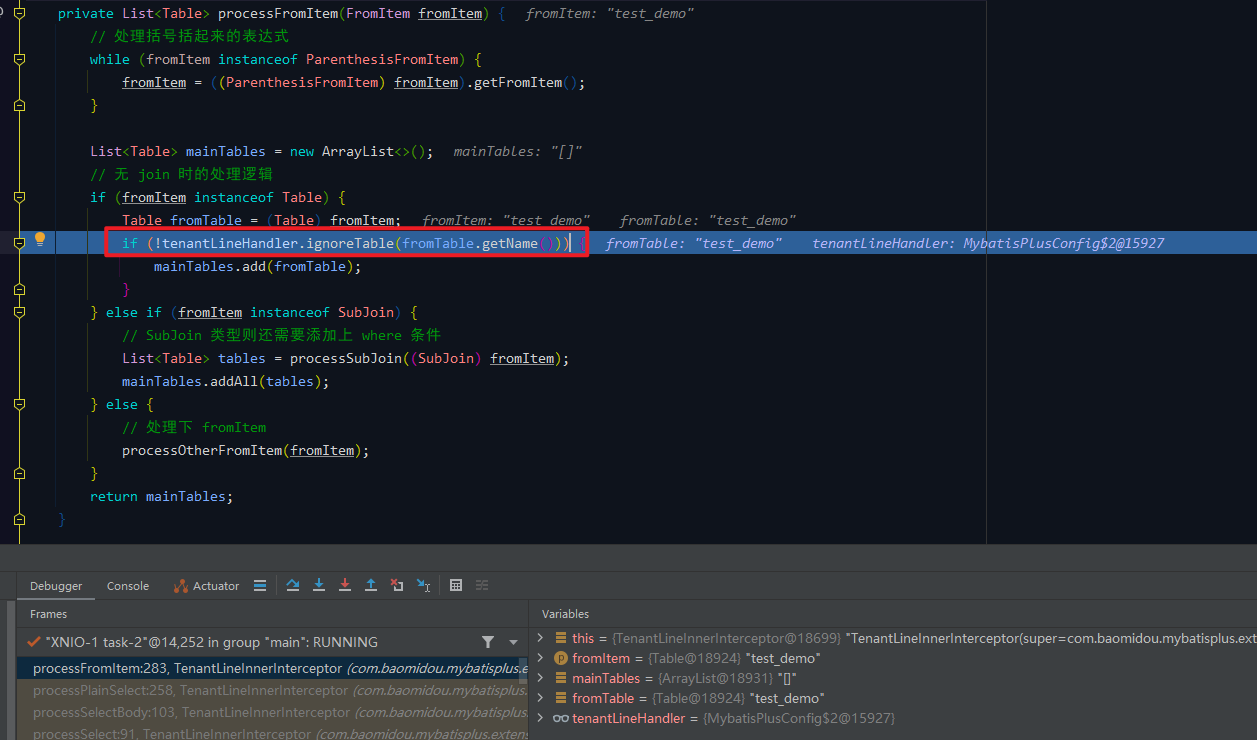The image size is (1257, 740).
Task: Click the Frames panel header
Action: (49, 614)
